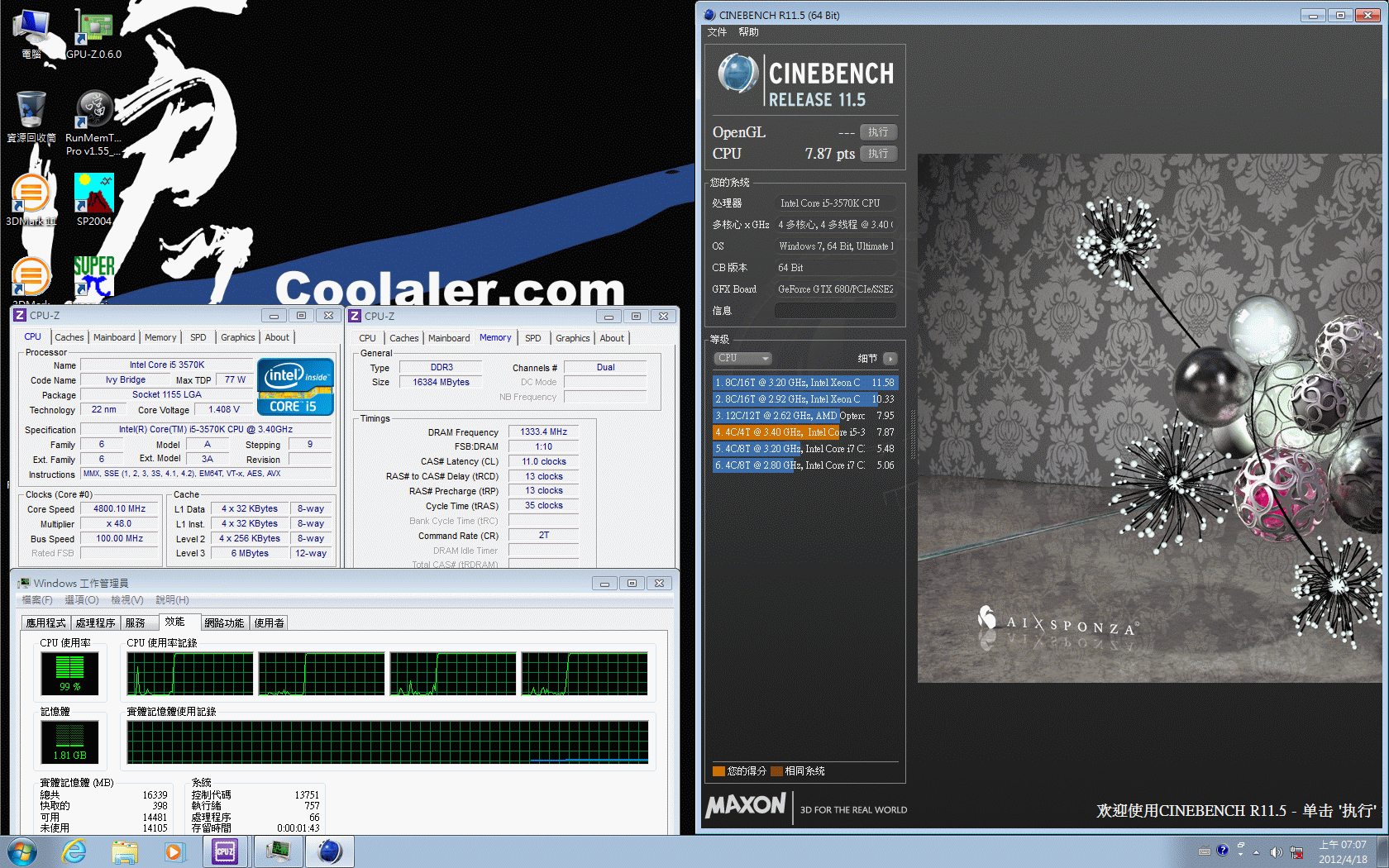1389x868 pixels.
Task: Switch to Task Manager taskbar button
Action: (278, 851)
